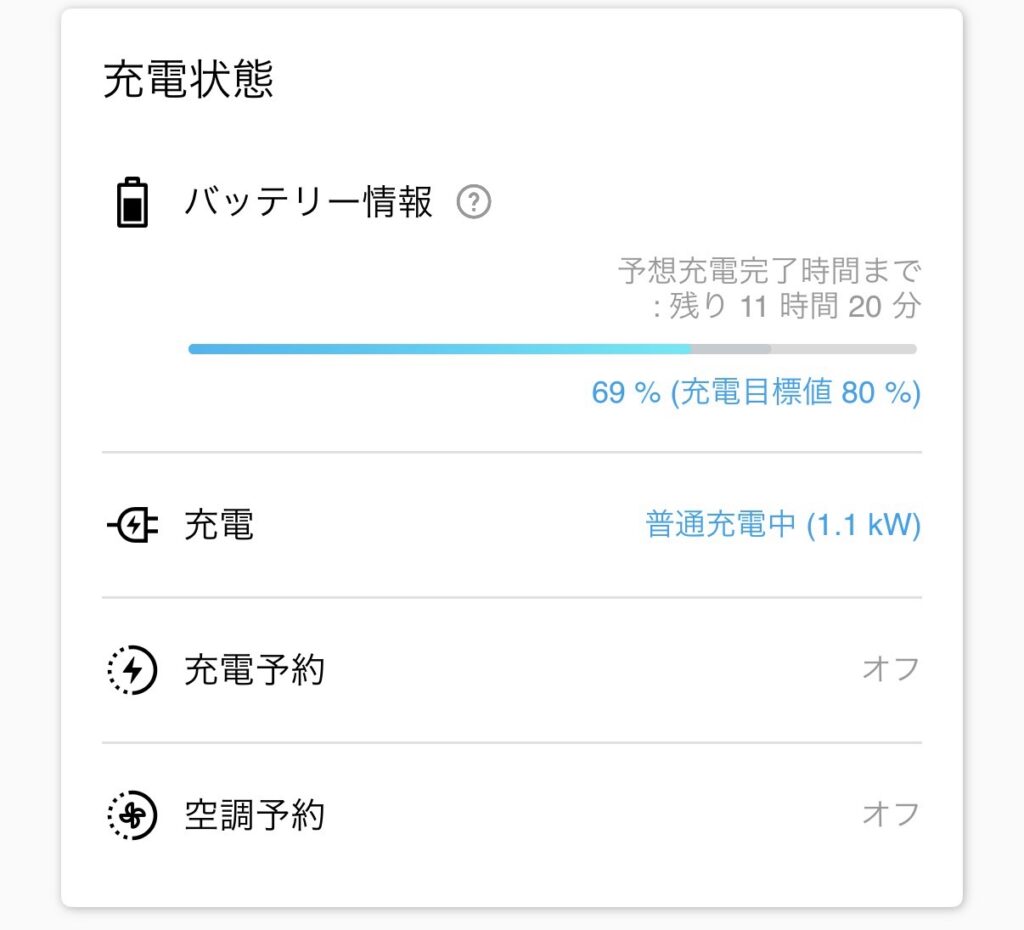Click the battery icon beside バッテリー情報
The width and height of the screenshot is (1024, 930).
point(132,203)
